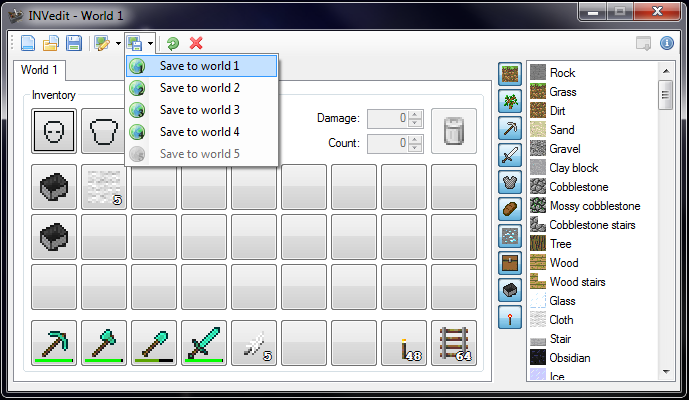The height and width of the screenshot is (400, 689).
Task: Show the chest category icon
Action: 510,263
